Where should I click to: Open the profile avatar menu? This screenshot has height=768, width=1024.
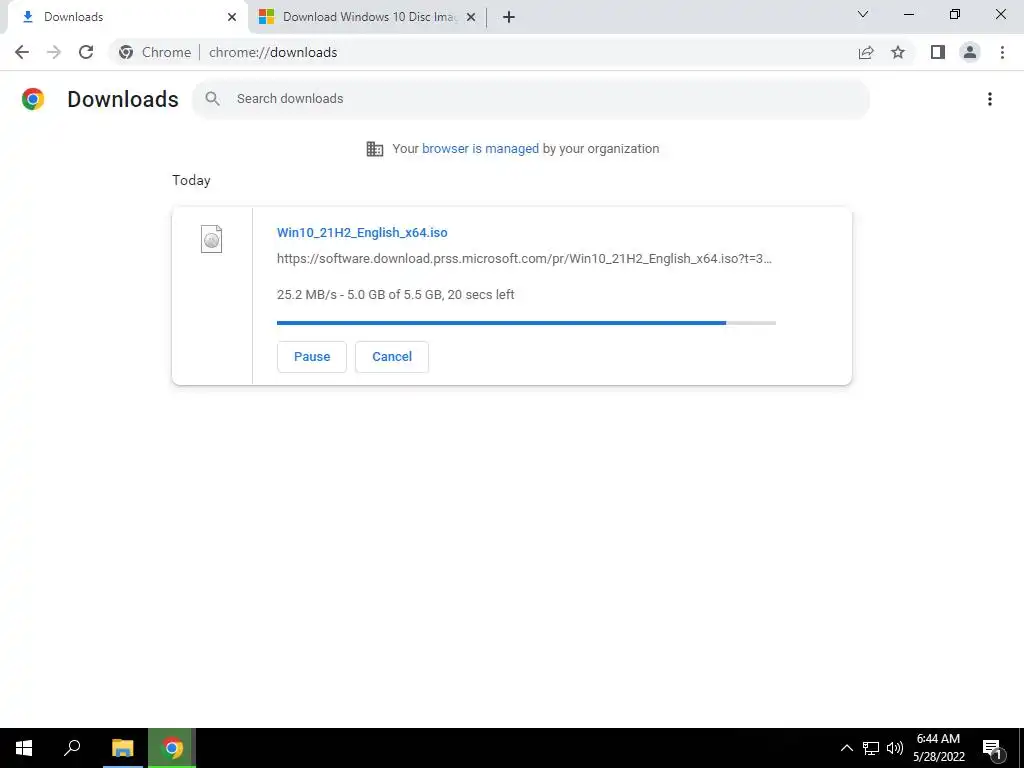click(970, 52)
